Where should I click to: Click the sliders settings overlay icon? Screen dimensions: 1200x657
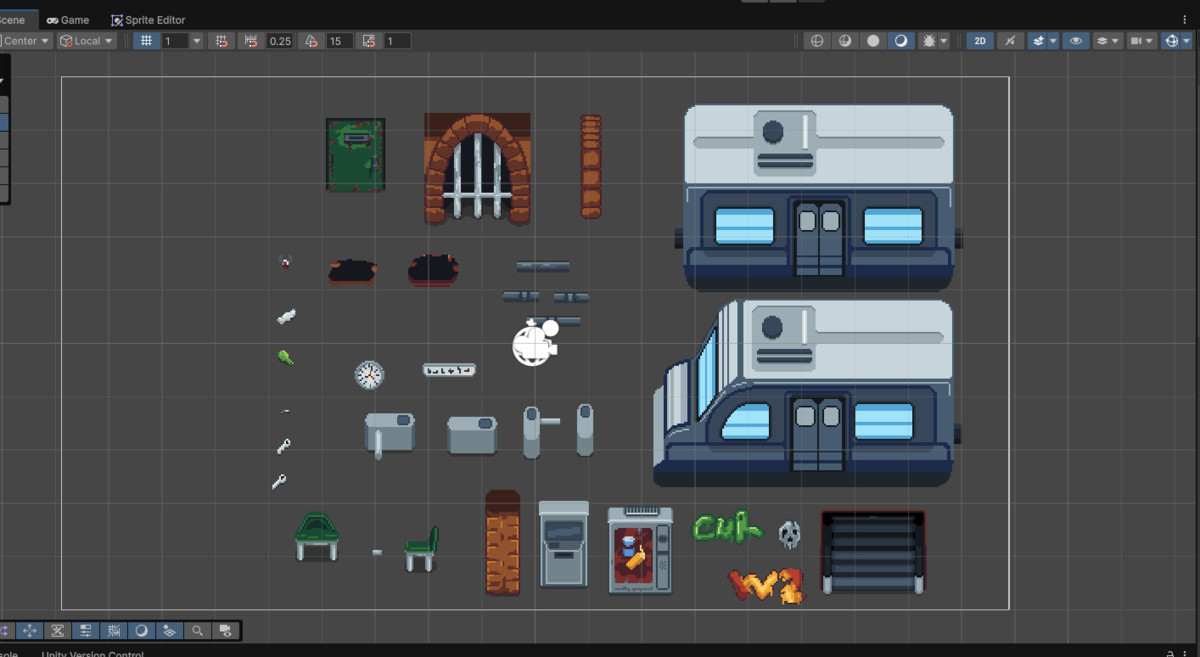click(86, 631)
